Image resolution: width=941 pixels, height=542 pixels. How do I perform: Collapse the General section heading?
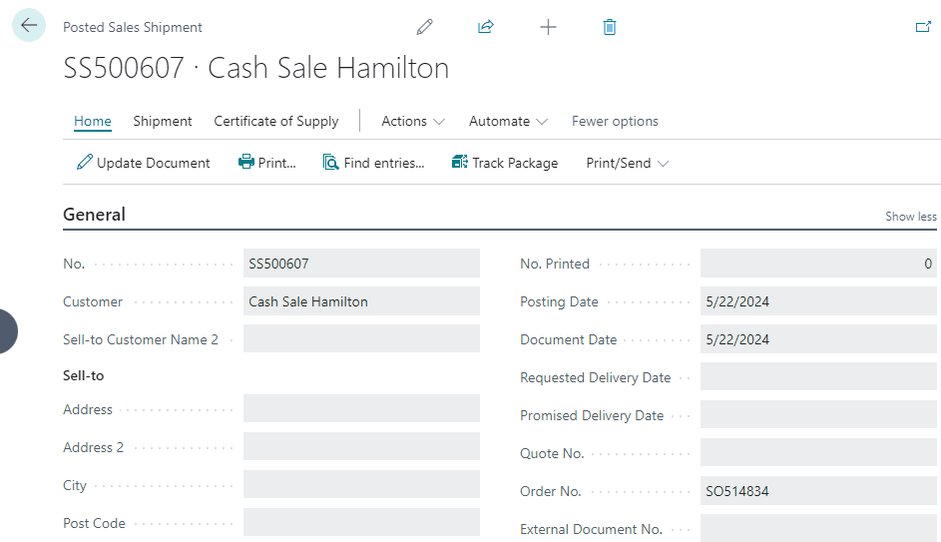pyautogui.click(x=94, y=214)
